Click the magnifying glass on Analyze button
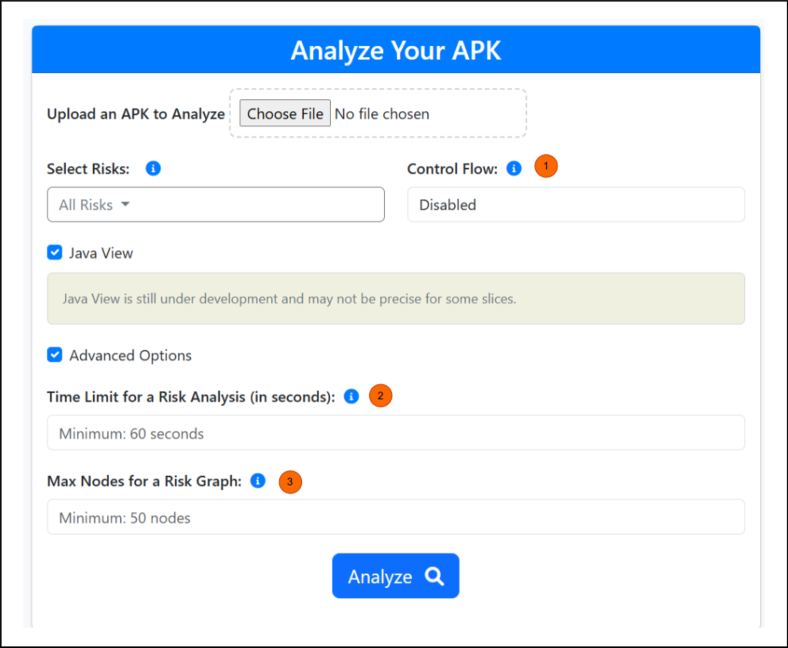This screenshot has width=788, height=648. 434,576
